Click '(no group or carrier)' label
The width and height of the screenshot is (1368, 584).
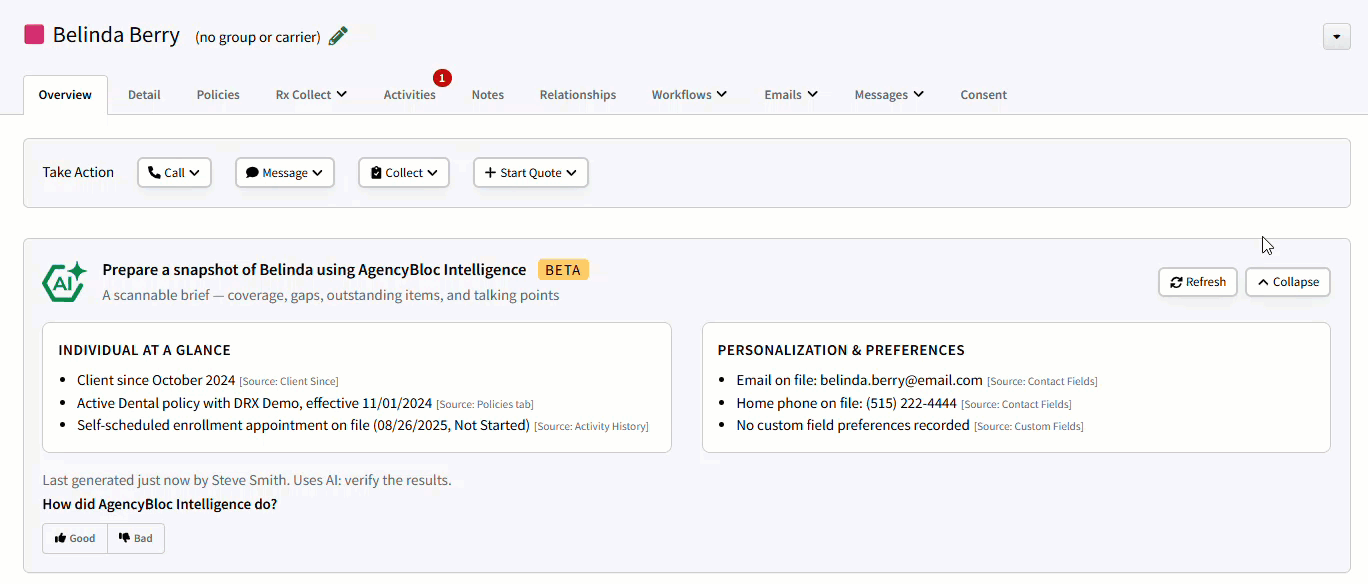258,37
